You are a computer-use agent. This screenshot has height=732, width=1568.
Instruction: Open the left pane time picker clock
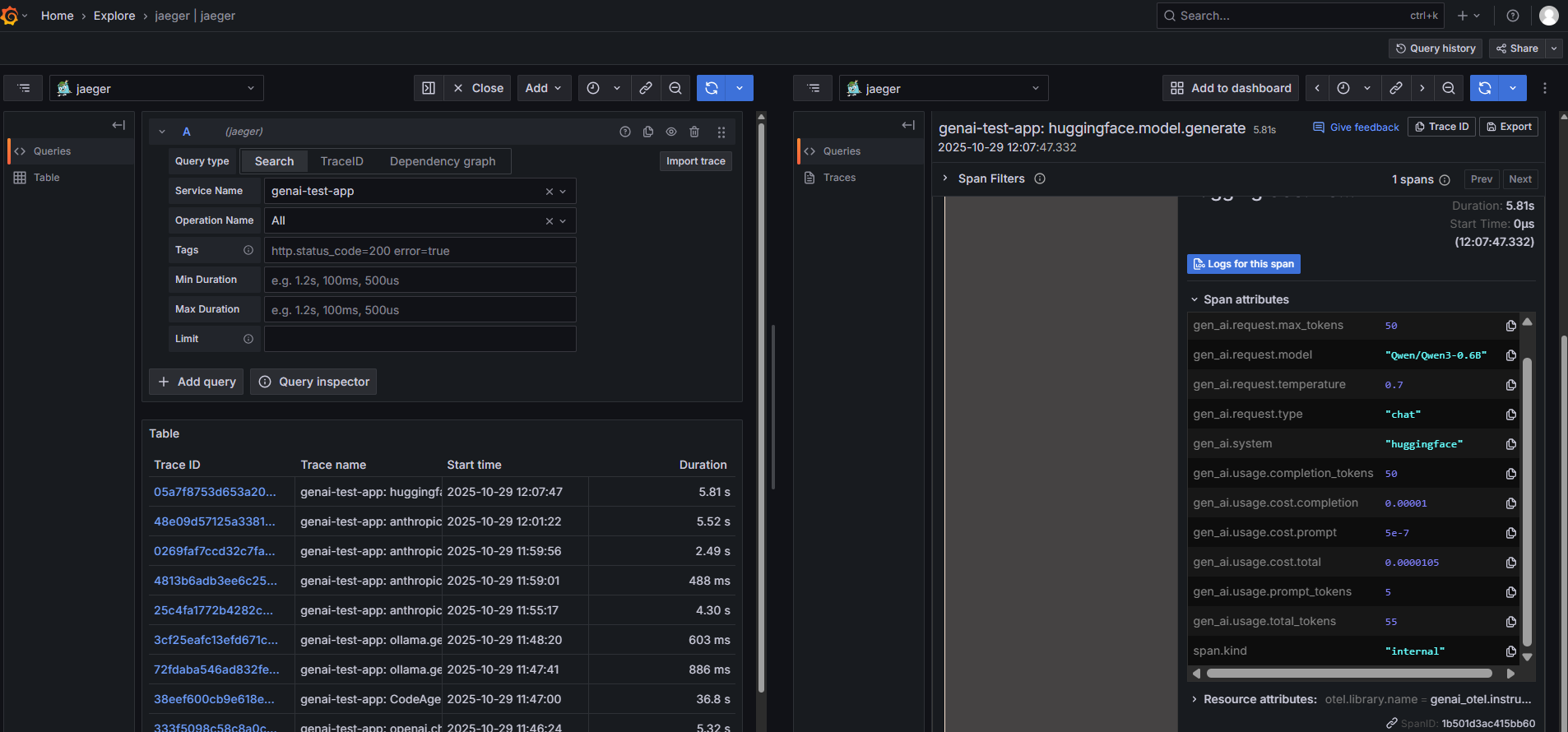[593, 88]
